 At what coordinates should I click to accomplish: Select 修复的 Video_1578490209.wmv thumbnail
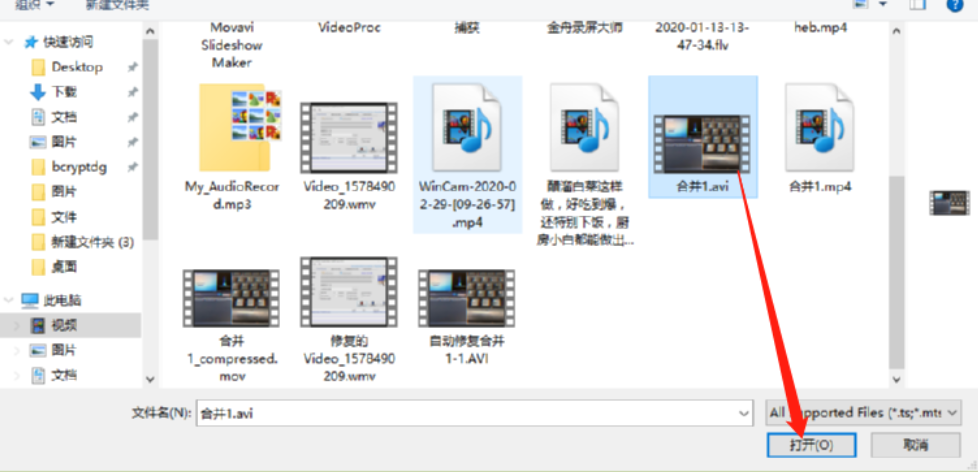[349, 291]
